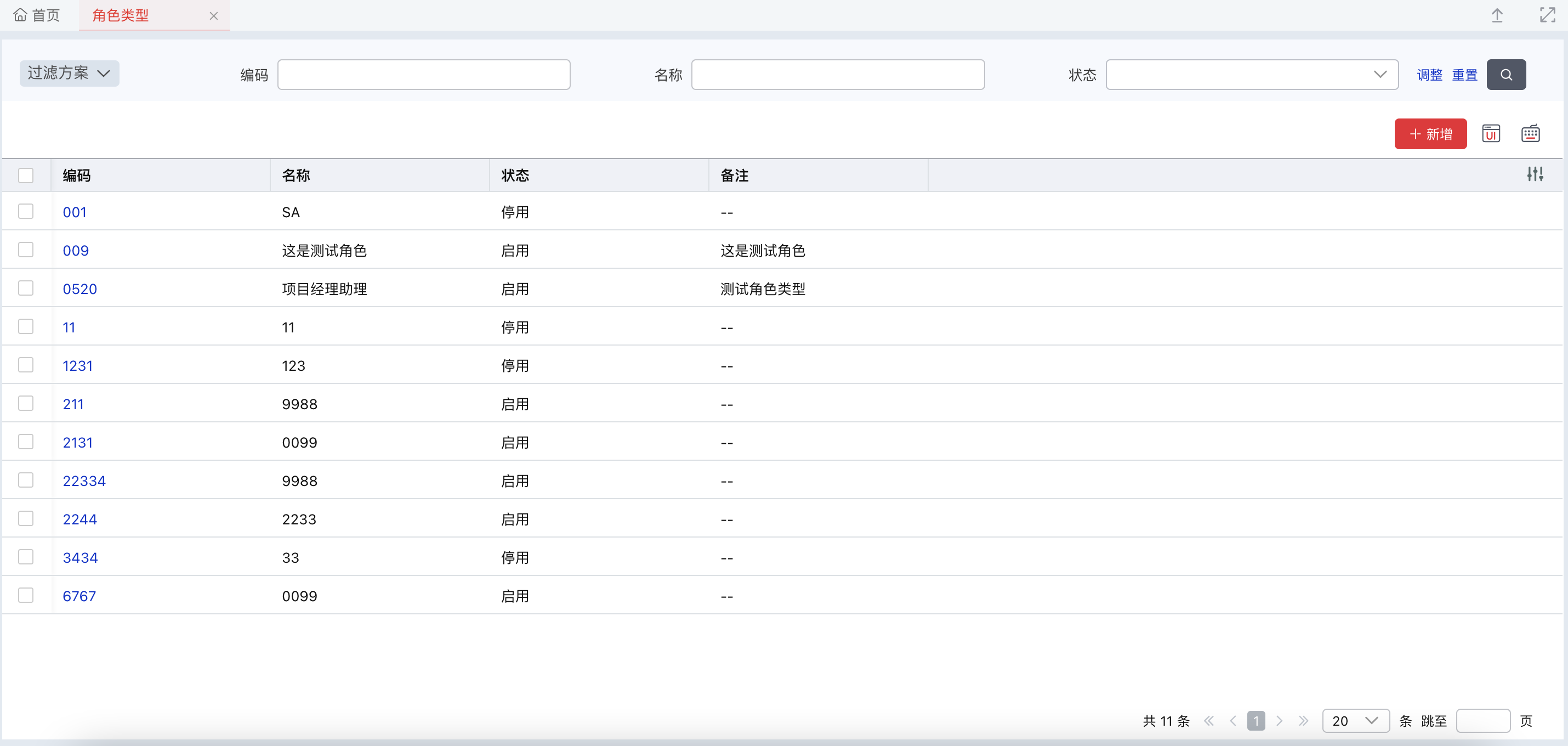Open the 009 code link
Screen dimensions: 1568x746
(76, 251)
